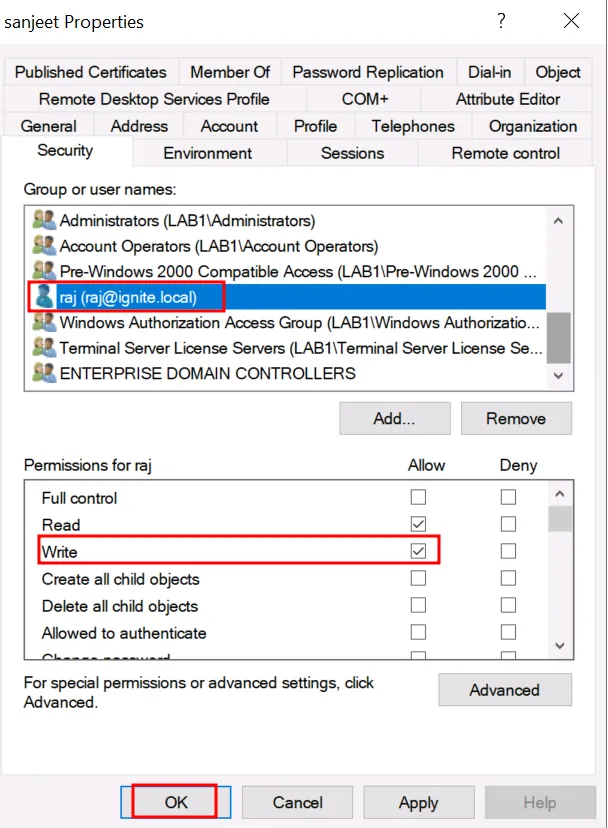Click the question mark help icon
Image resolution: width=608 pixels, height=828 pixels.
click(x=501, y=21)
